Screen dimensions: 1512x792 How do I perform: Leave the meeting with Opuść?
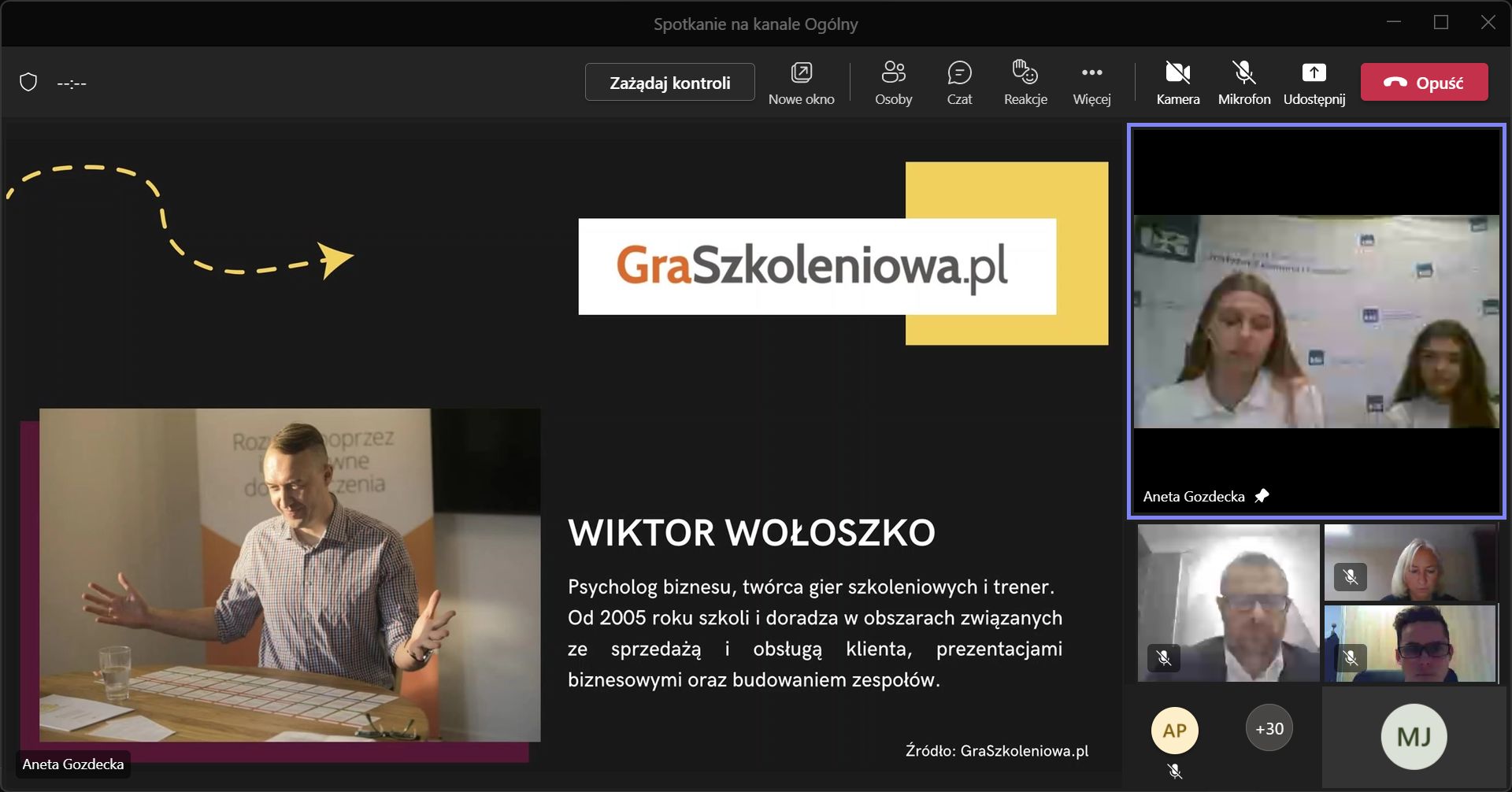click(1424, 83)
